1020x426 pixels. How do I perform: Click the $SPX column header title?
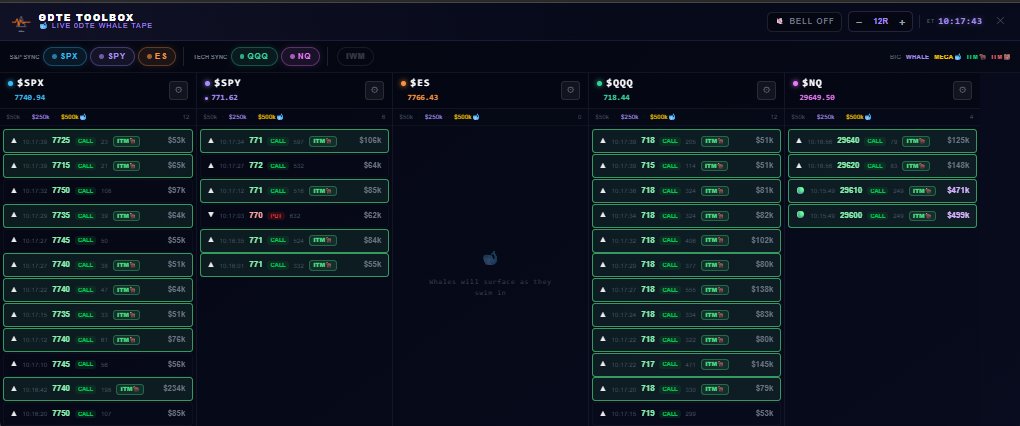click(31, 83)
